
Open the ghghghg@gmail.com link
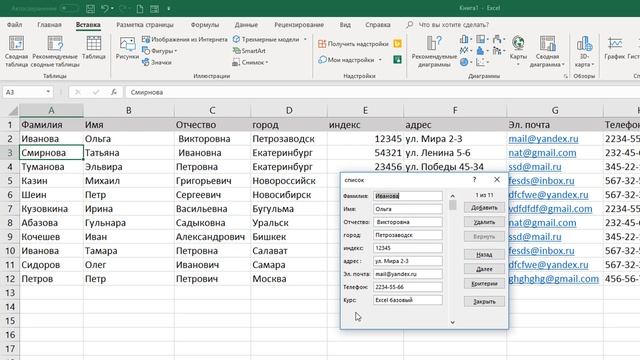tap(553, 279)
